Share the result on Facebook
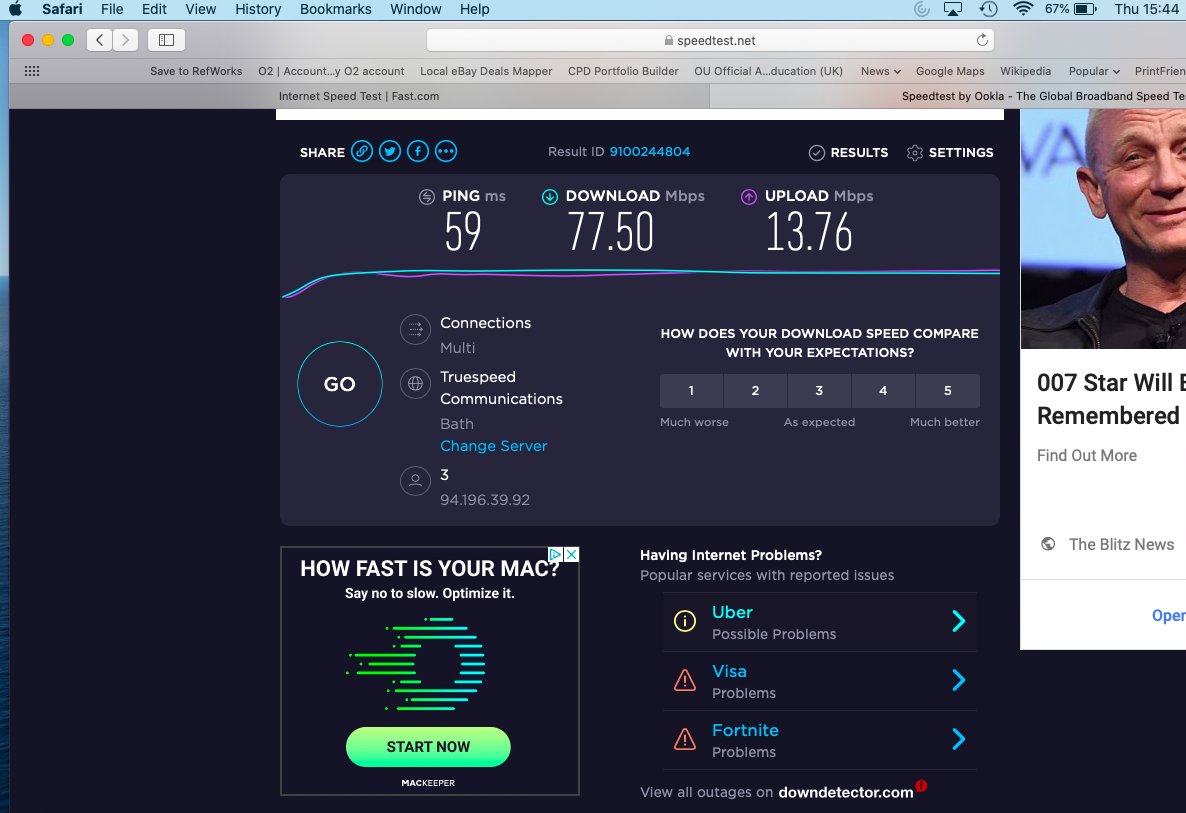Screen dimensions: 1186x813 (x=418, y=151)
